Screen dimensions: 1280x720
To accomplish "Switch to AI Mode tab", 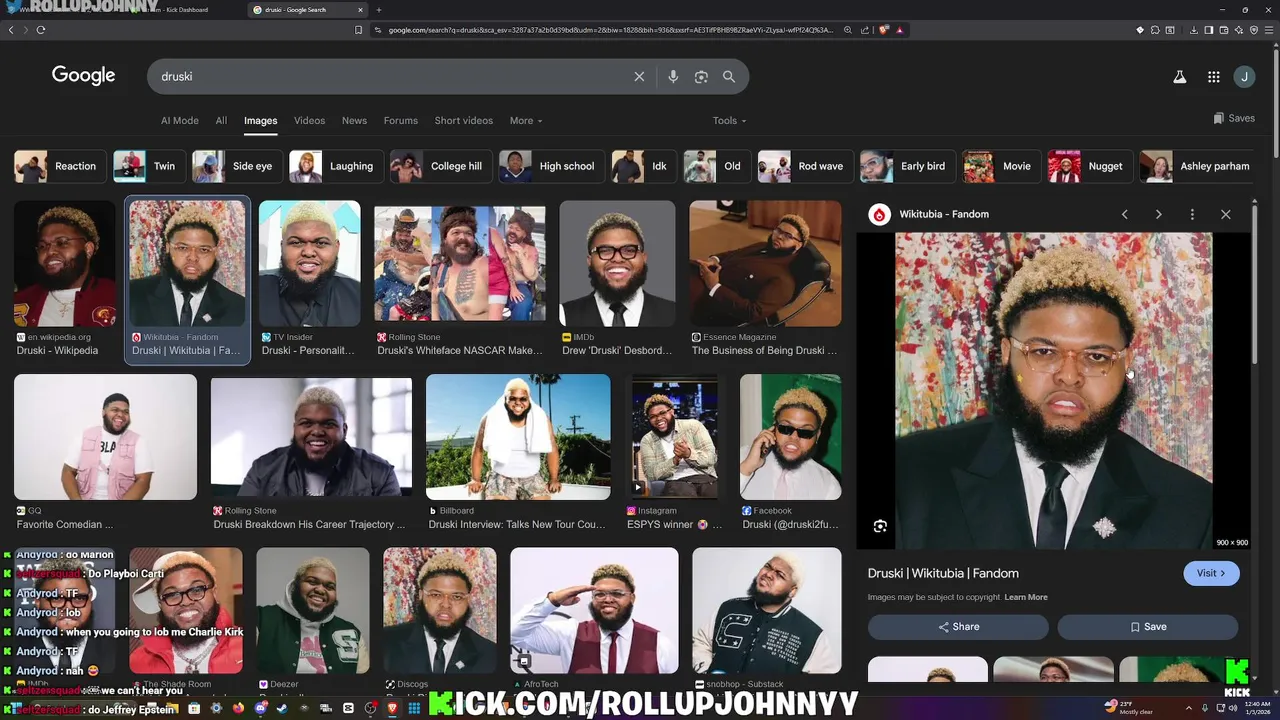I will 180,121.
